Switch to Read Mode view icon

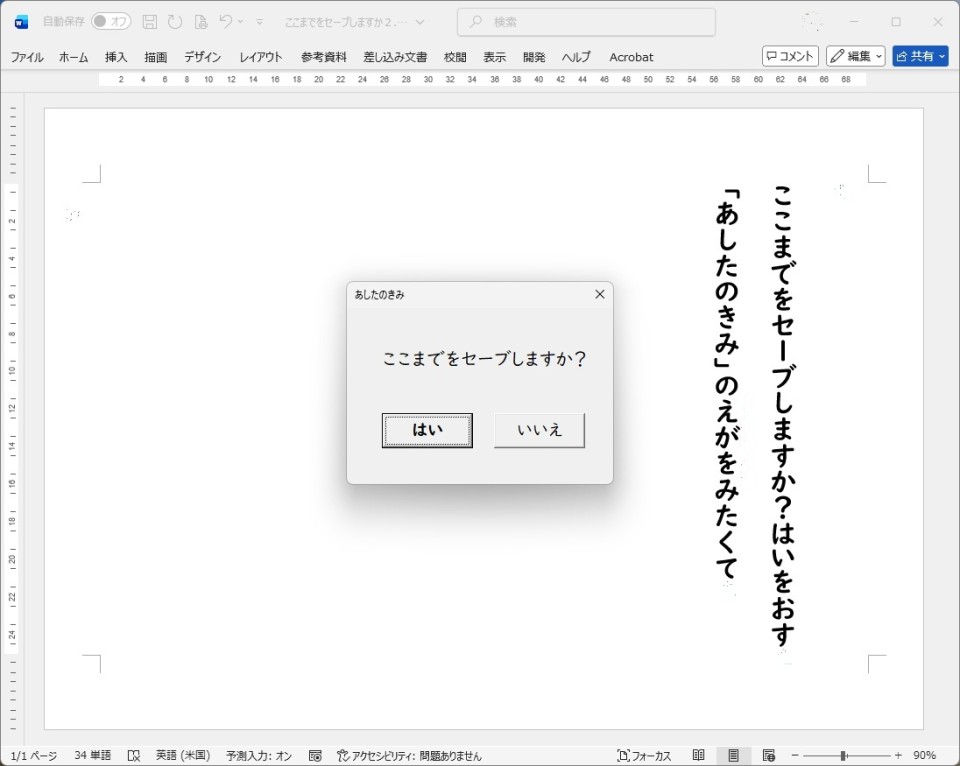699,756
